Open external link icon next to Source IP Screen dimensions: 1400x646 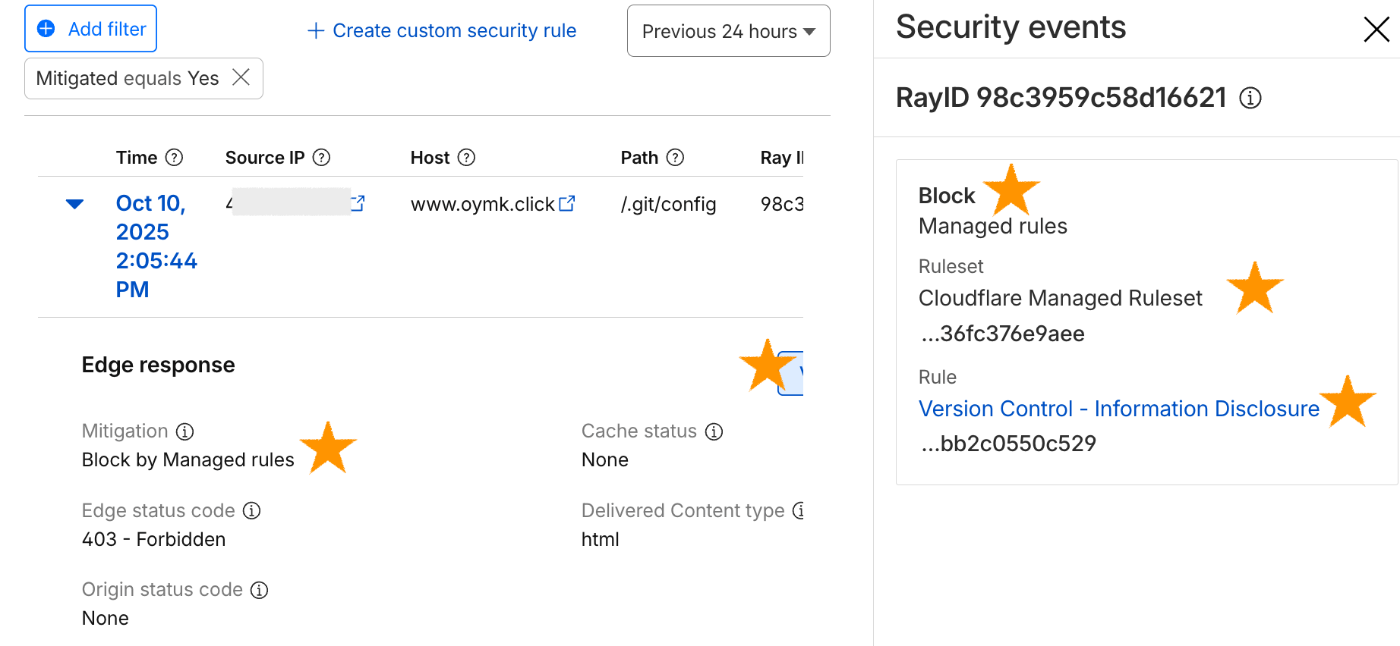[357, 204]
